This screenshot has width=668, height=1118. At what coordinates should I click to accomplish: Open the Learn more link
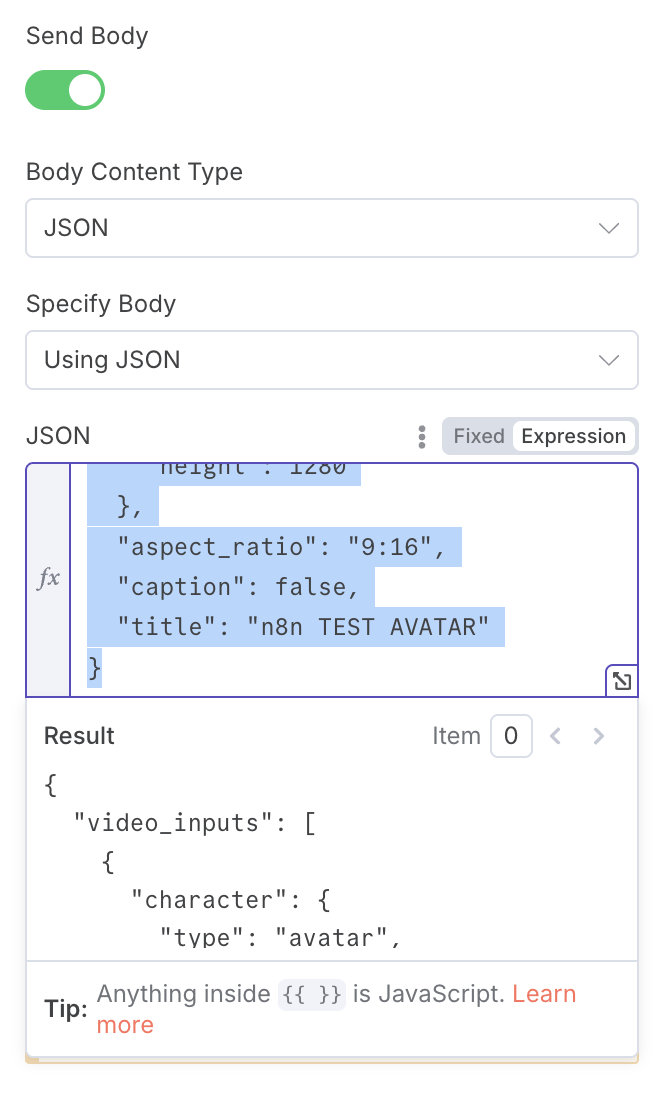click(x=544, y=994)
